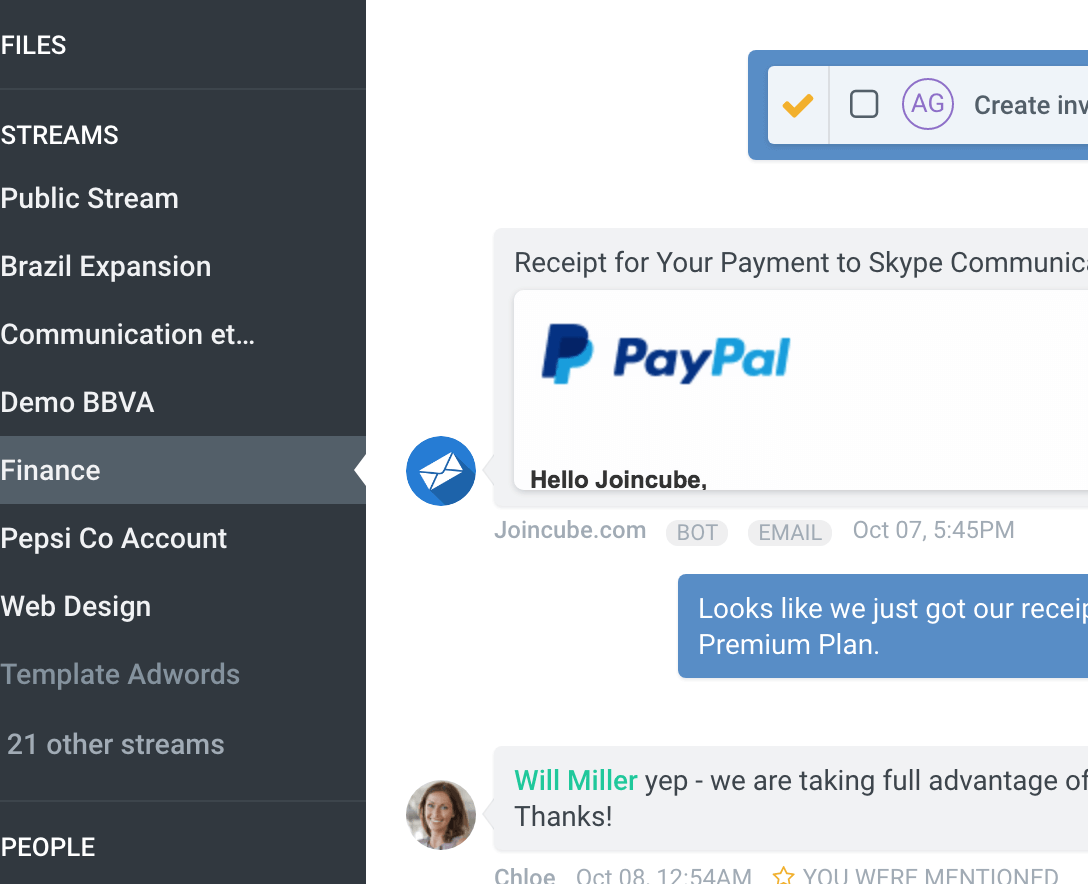Click the Will Miller mention link

tap(576, 780)
